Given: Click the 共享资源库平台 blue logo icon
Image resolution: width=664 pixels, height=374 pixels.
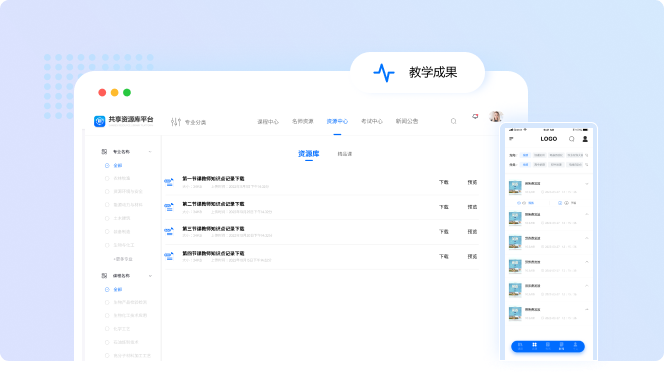Looking at the screenshot, I should pyautogui.click(x=100, y=121).
